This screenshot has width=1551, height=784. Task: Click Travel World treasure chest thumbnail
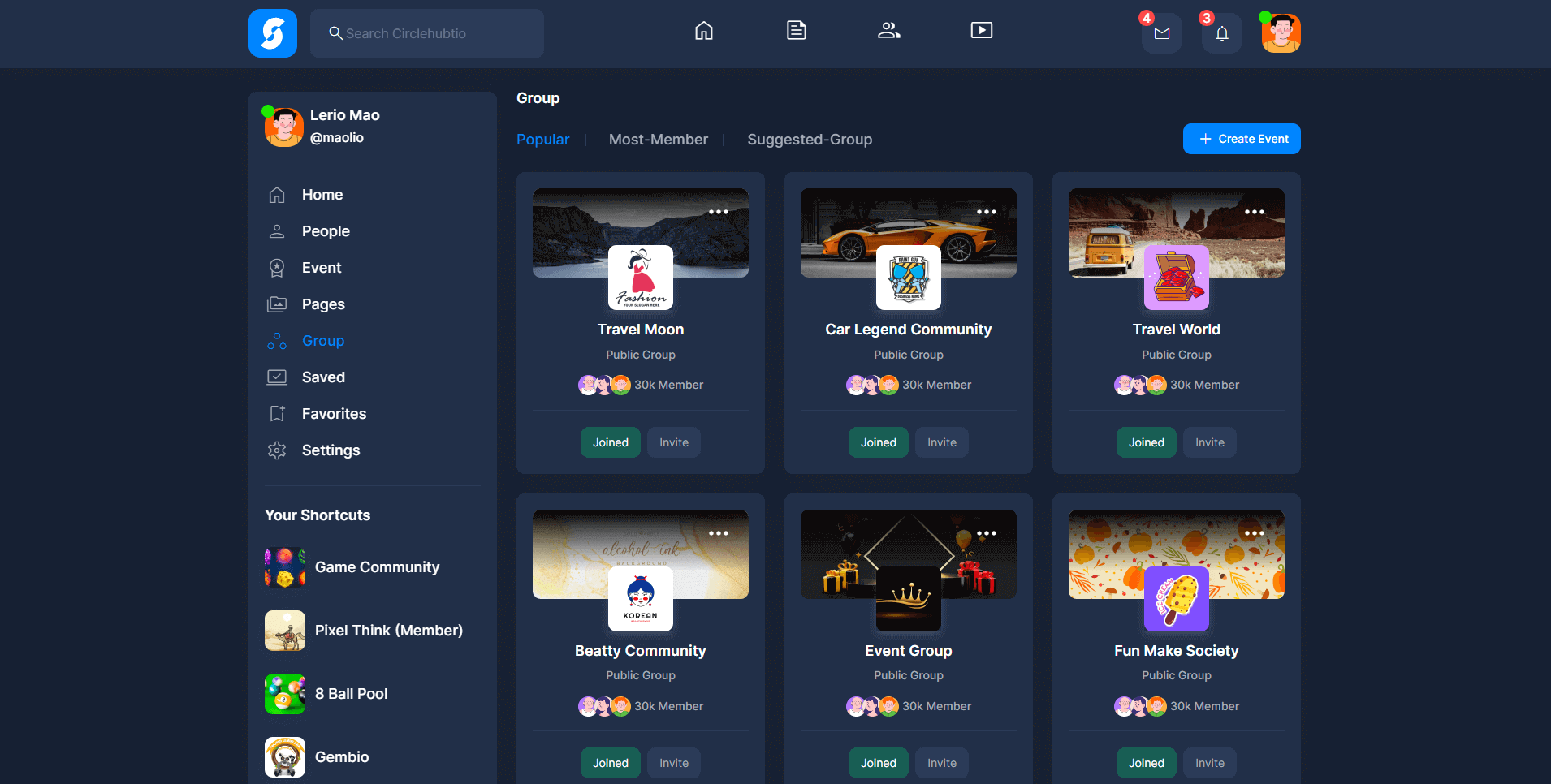click(1177, 278)
